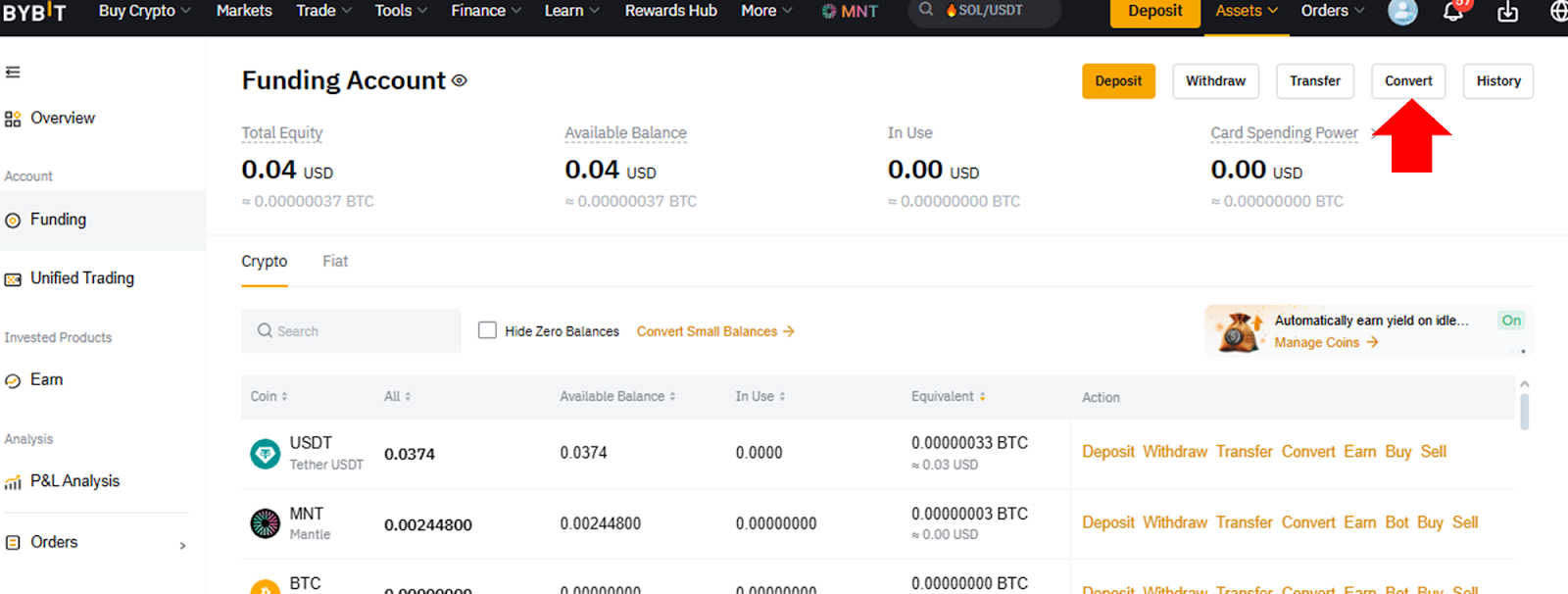Click Bot in MNT row

coord(1396,523)
